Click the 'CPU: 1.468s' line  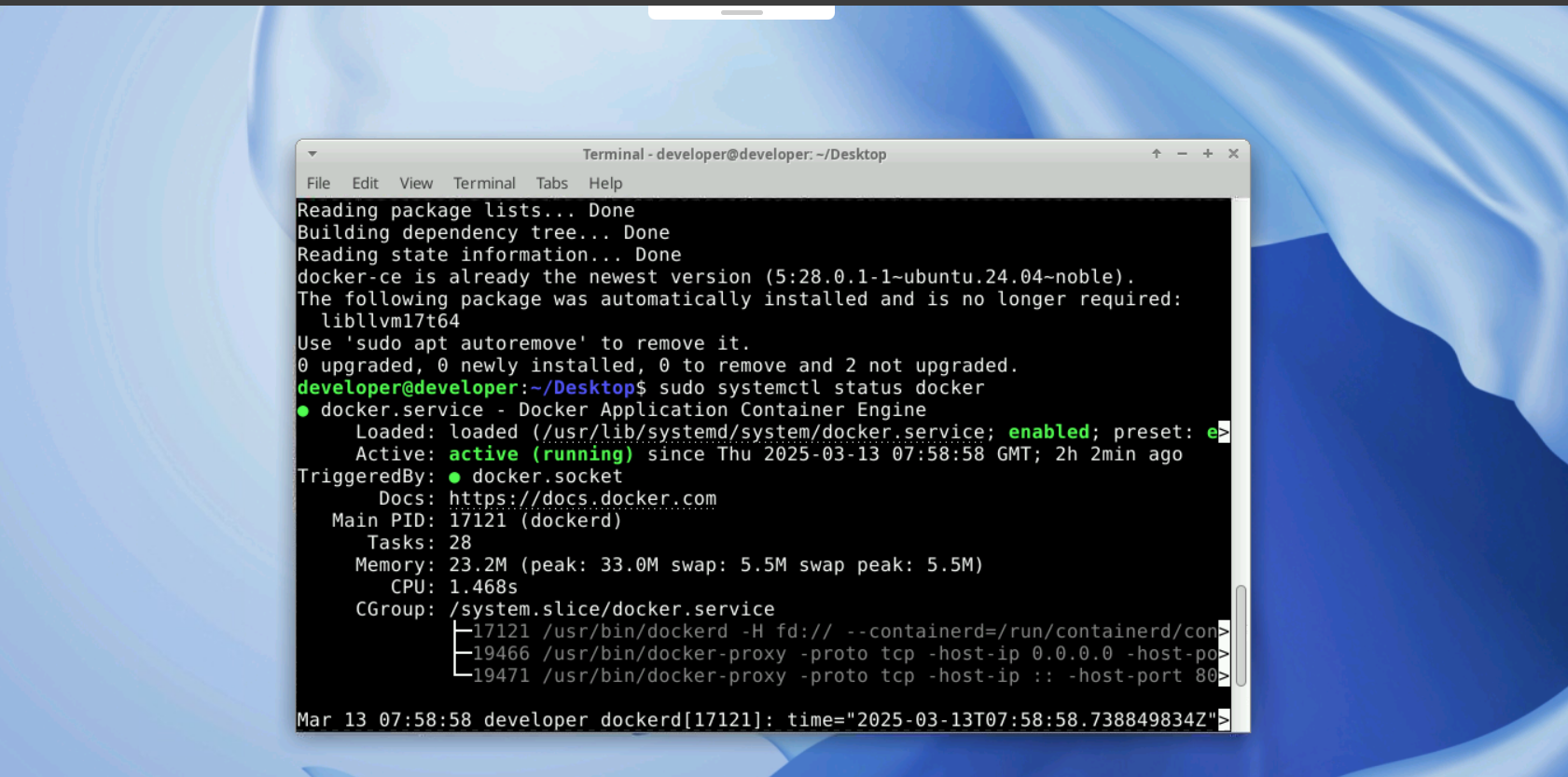point(454,588)
